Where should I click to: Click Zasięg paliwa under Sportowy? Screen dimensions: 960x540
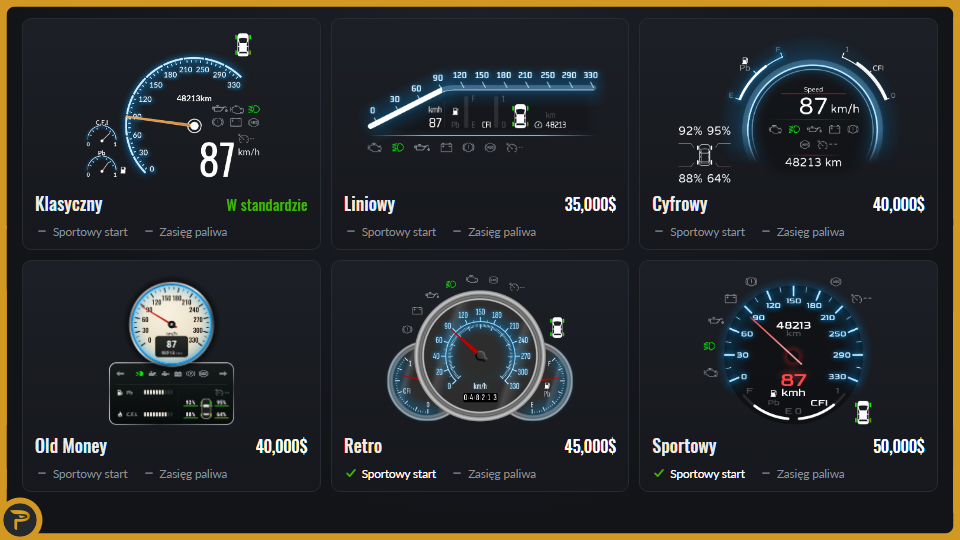pos(811,474)
